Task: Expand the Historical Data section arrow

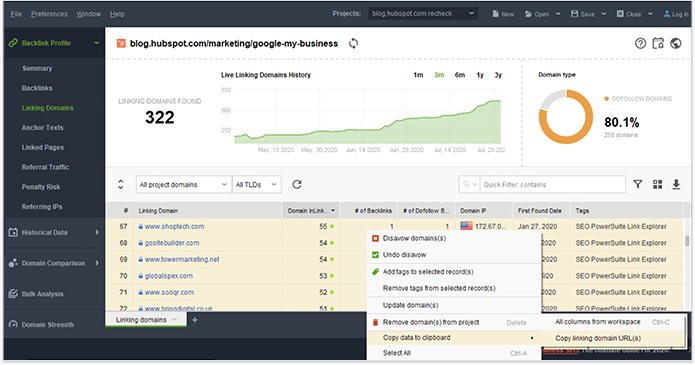Action: pyautogui.click(x=97, y=232)
